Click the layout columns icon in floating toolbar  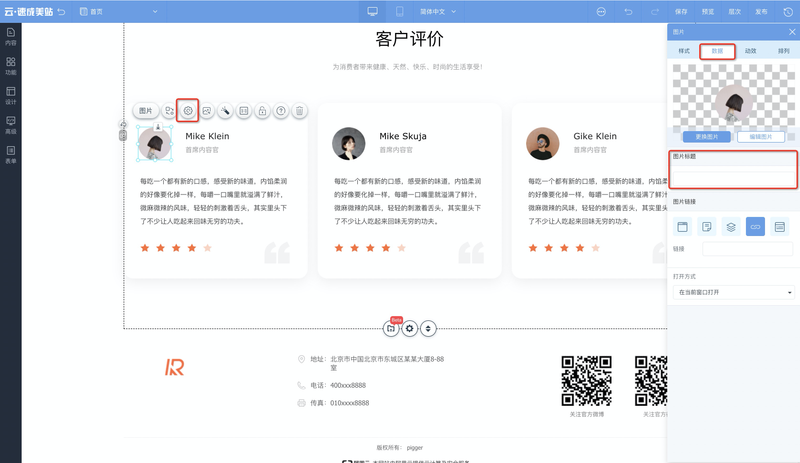coord(244,111)
